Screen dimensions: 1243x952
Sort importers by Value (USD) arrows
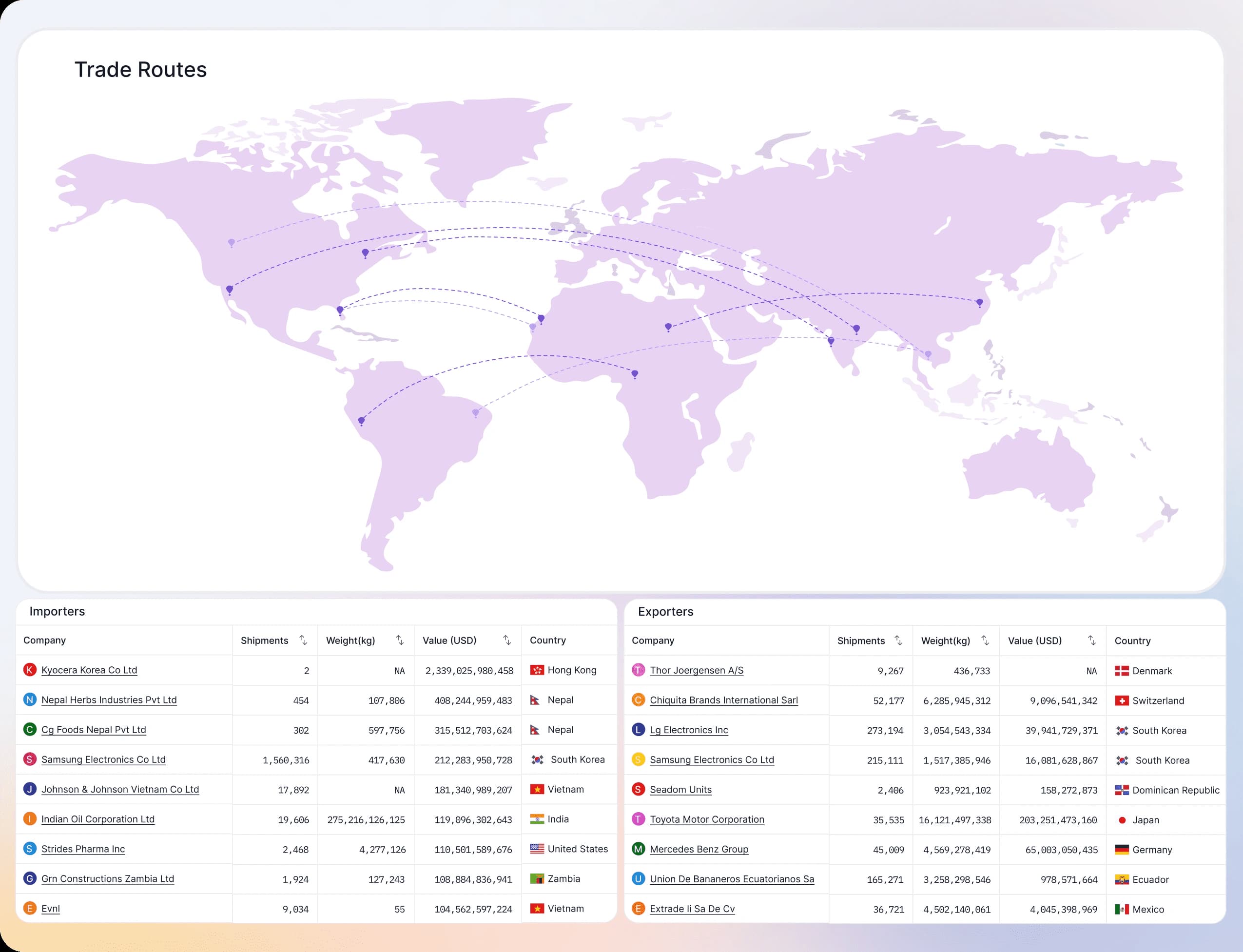coord(506,640)
